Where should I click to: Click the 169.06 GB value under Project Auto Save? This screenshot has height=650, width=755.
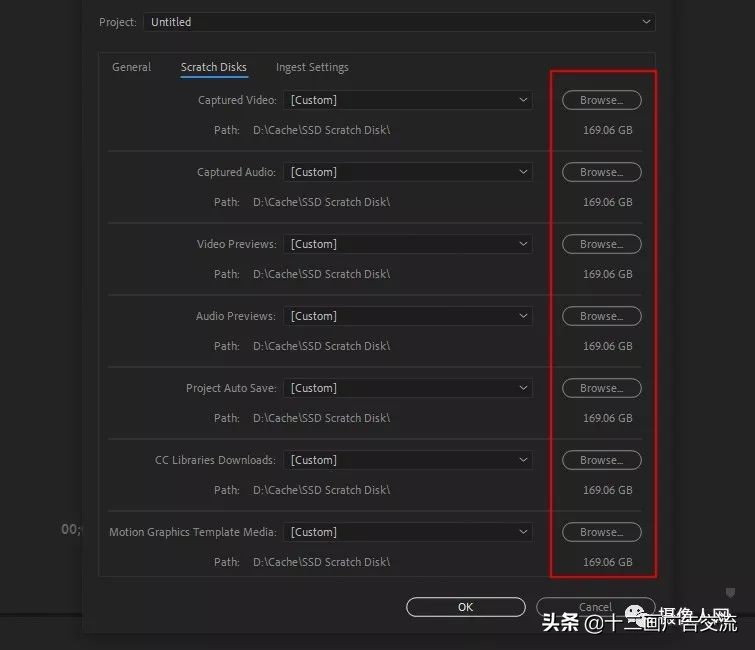(x=608, y=418)
